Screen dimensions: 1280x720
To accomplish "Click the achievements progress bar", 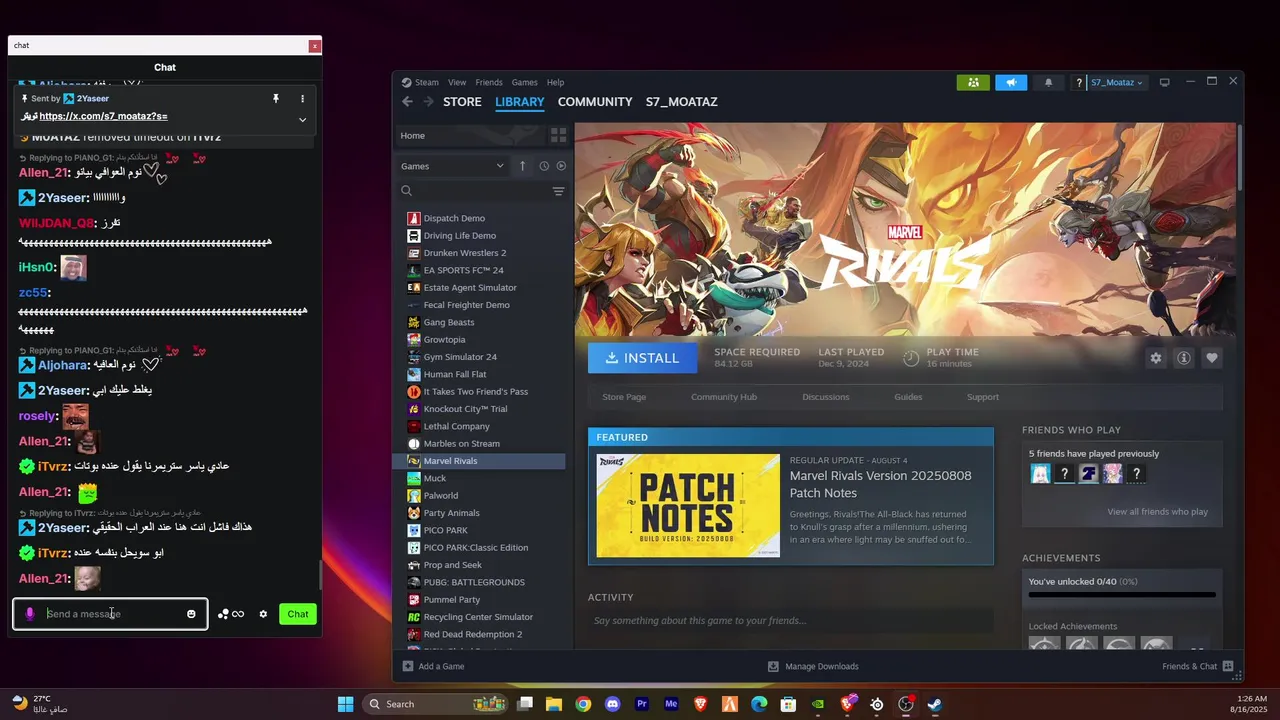I will 1122,595.
